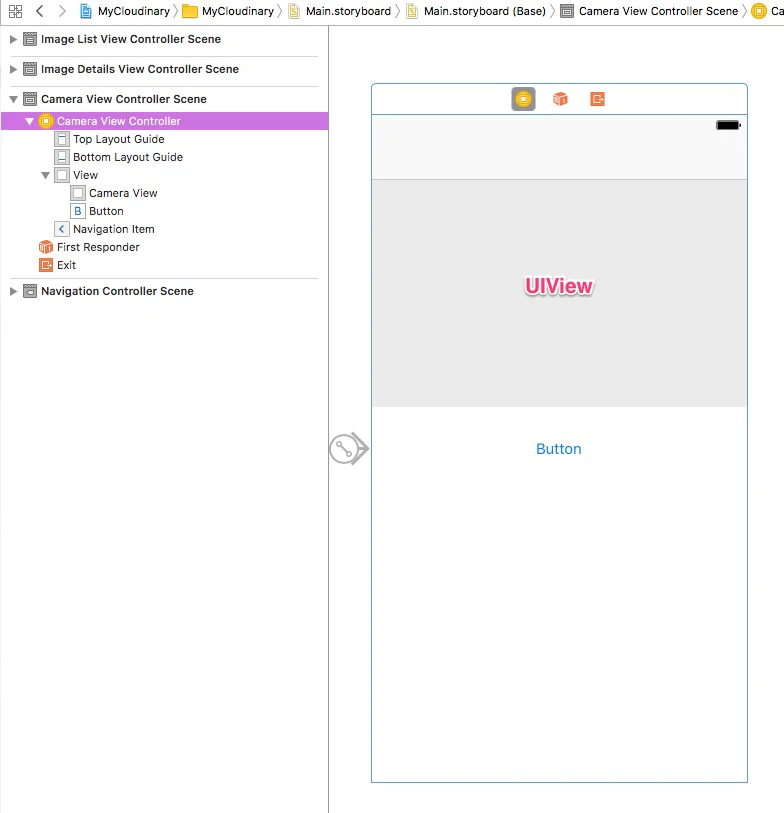784x813 pixels.
Task: Open the Camera View Controller Scene breadcrumb
Action: coord(649,11)
